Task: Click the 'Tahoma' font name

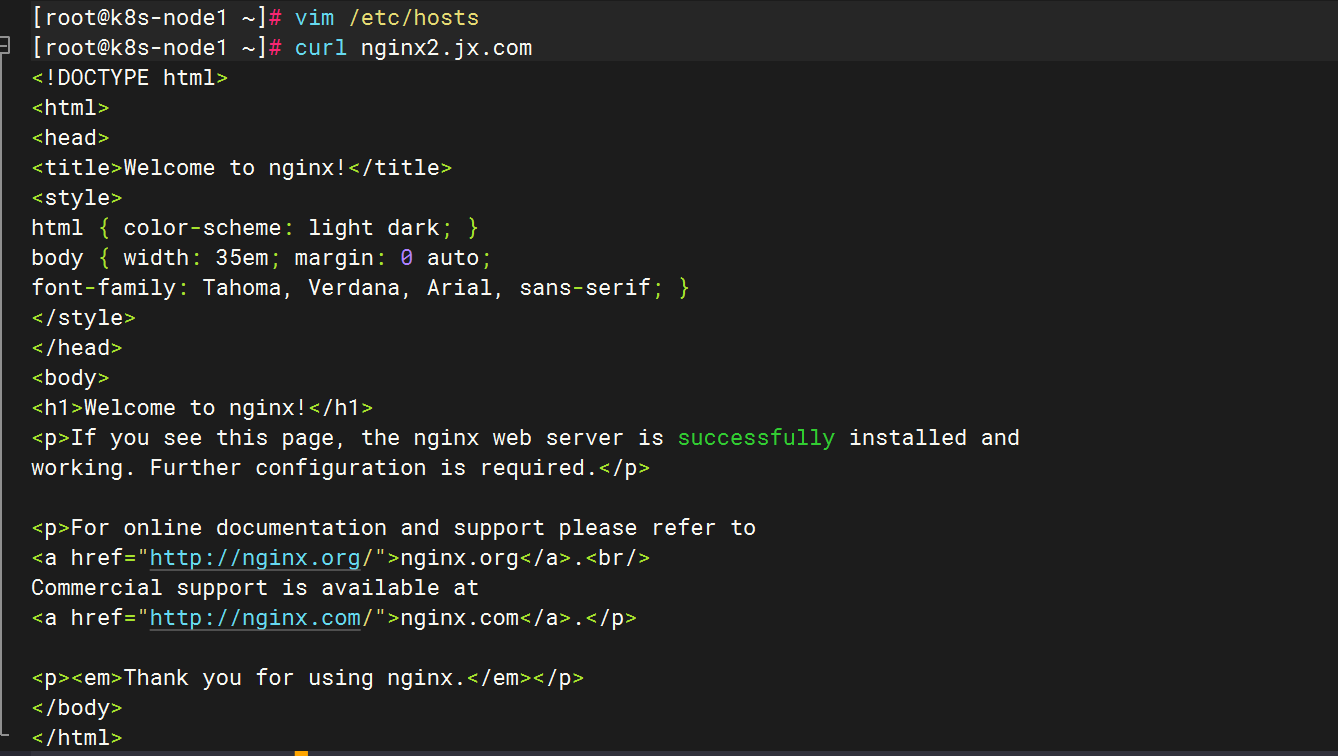Action: pyautogui.click(x=242, y=288)
